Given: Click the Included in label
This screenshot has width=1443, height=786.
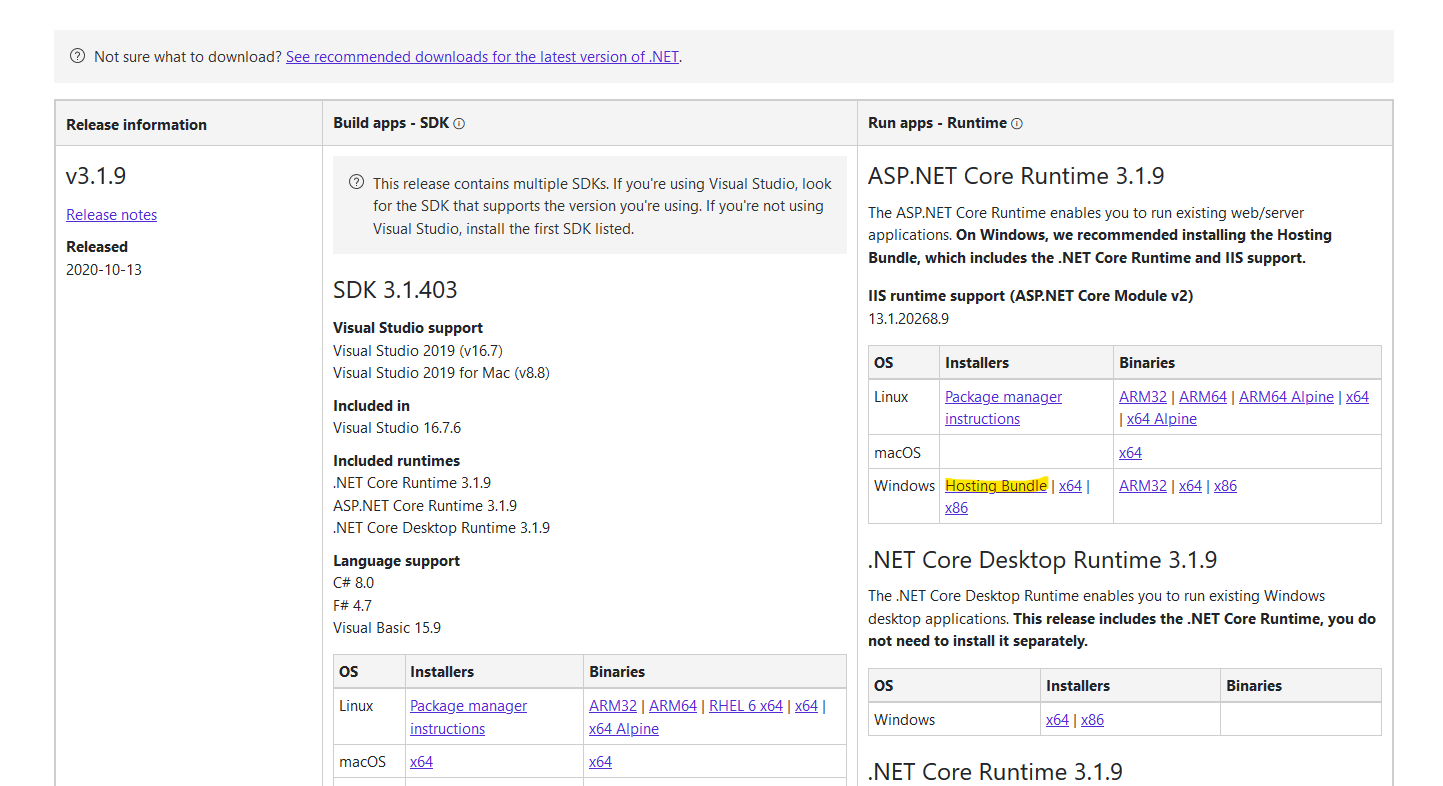Looking at the screenshot, I should pos(371,406).
